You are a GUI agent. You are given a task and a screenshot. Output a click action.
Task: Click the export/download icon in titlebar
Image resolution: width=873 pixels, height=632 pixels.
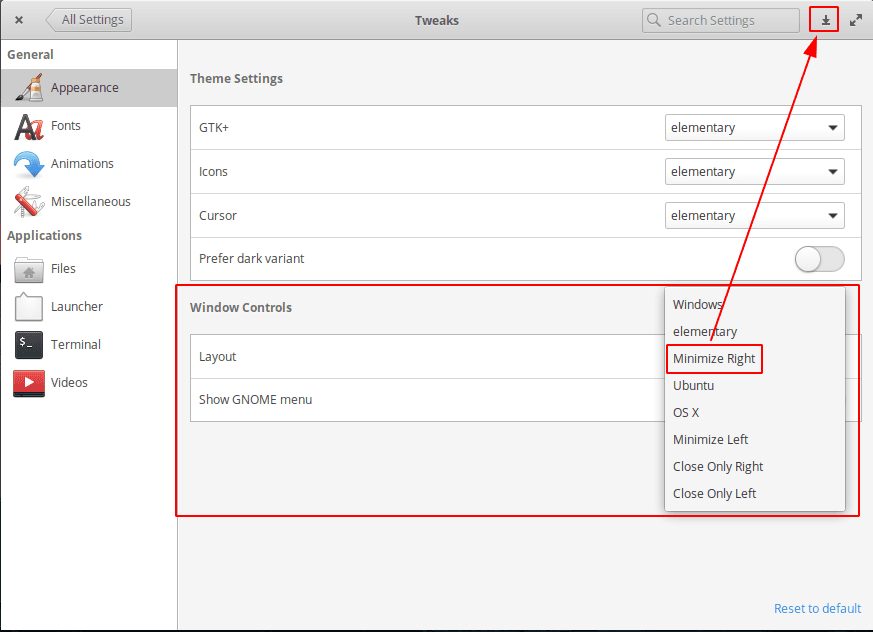[x=823, y=19]
